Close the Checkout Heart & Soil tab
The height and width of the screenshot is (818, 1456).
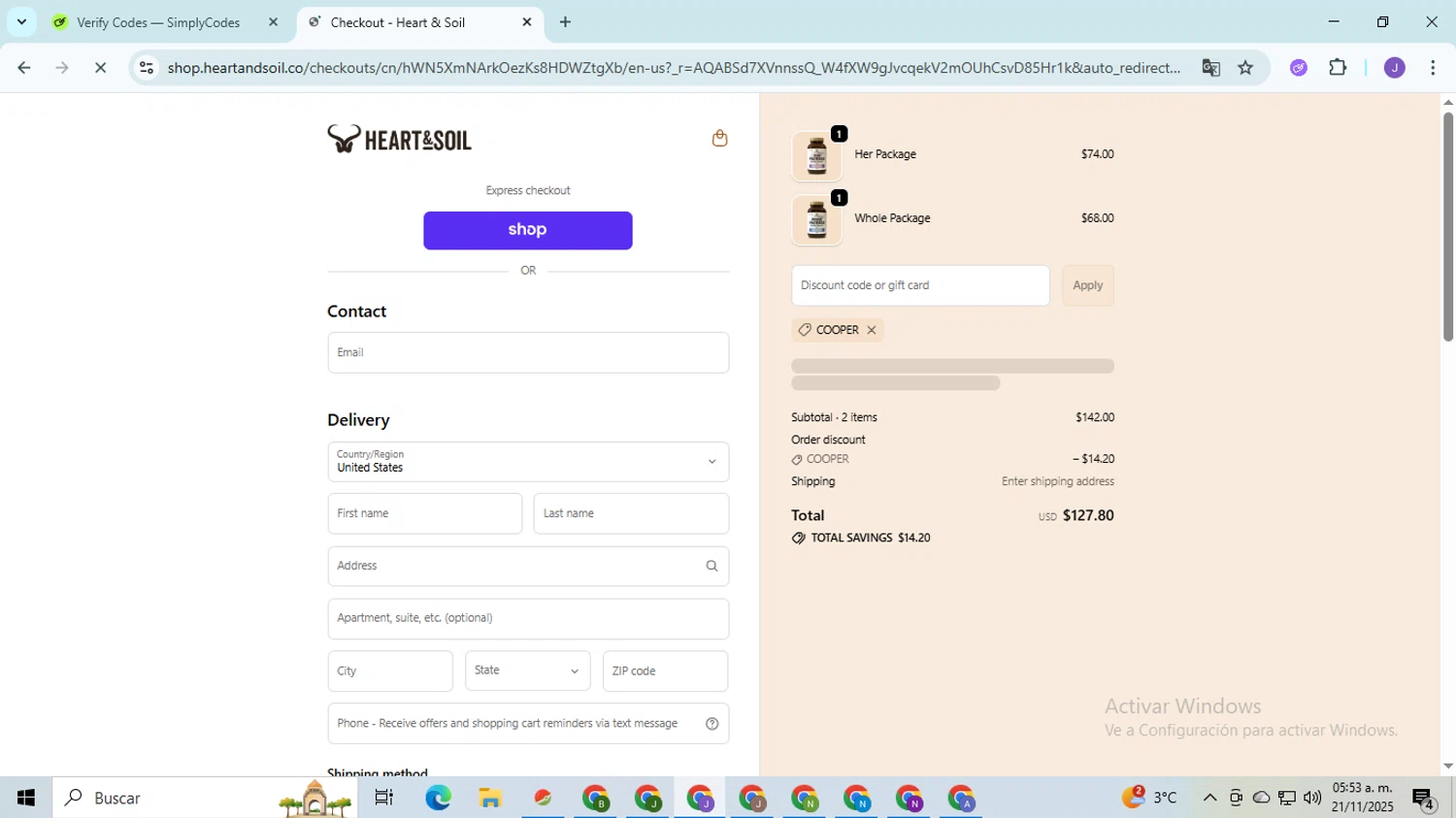pyautogui.click(x=527, y=21)
